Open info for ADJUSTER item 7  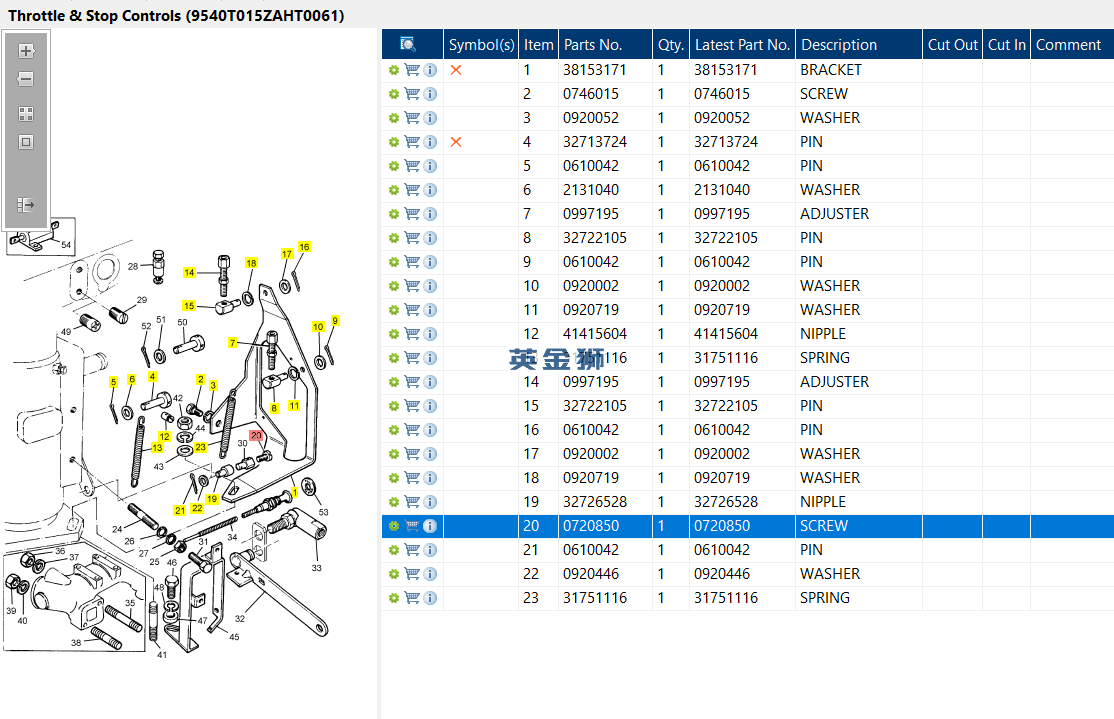coord(431,214)
